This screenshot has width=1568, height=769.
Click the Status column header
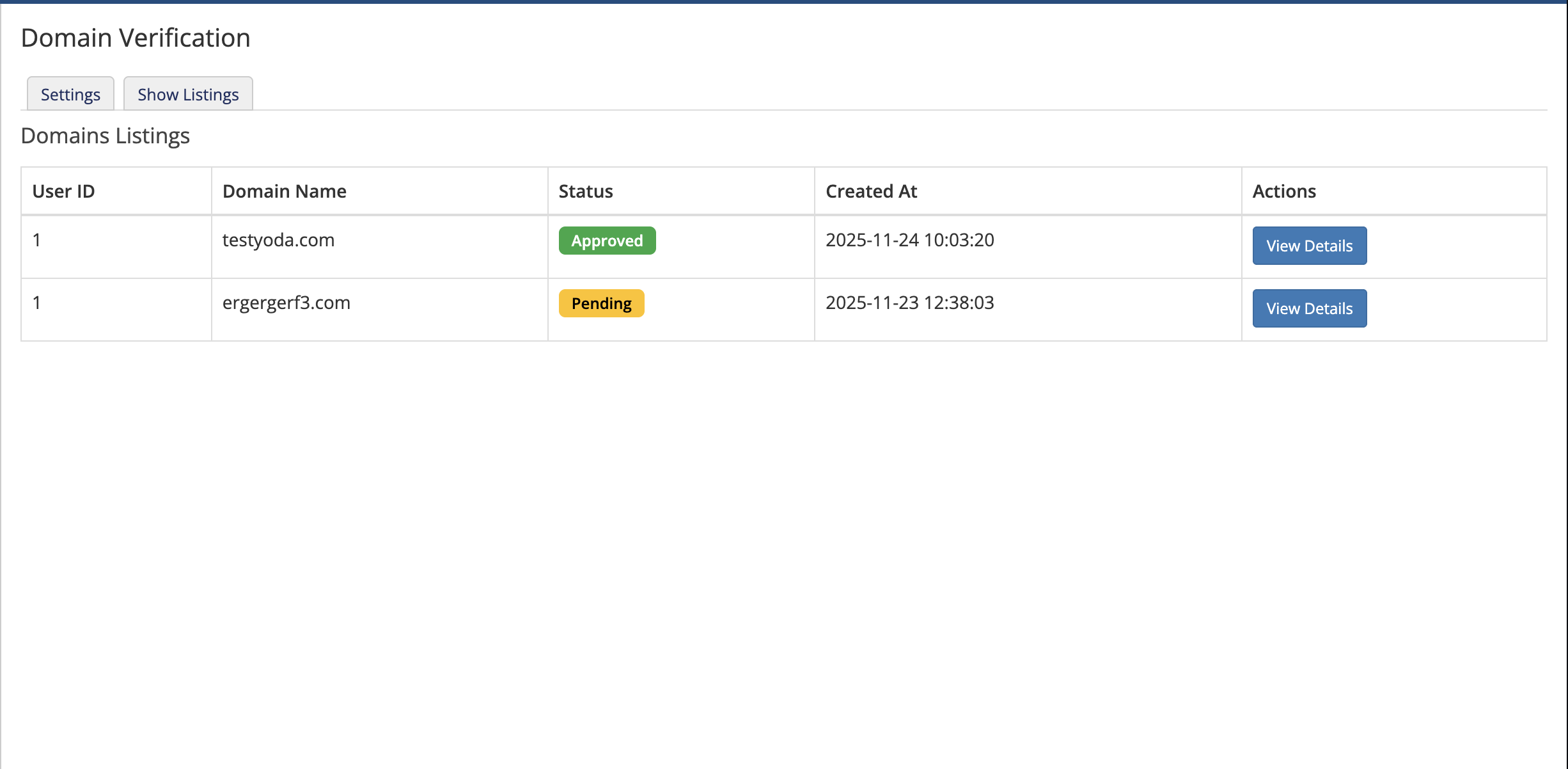pyautogui.click(x=585, y=191)
